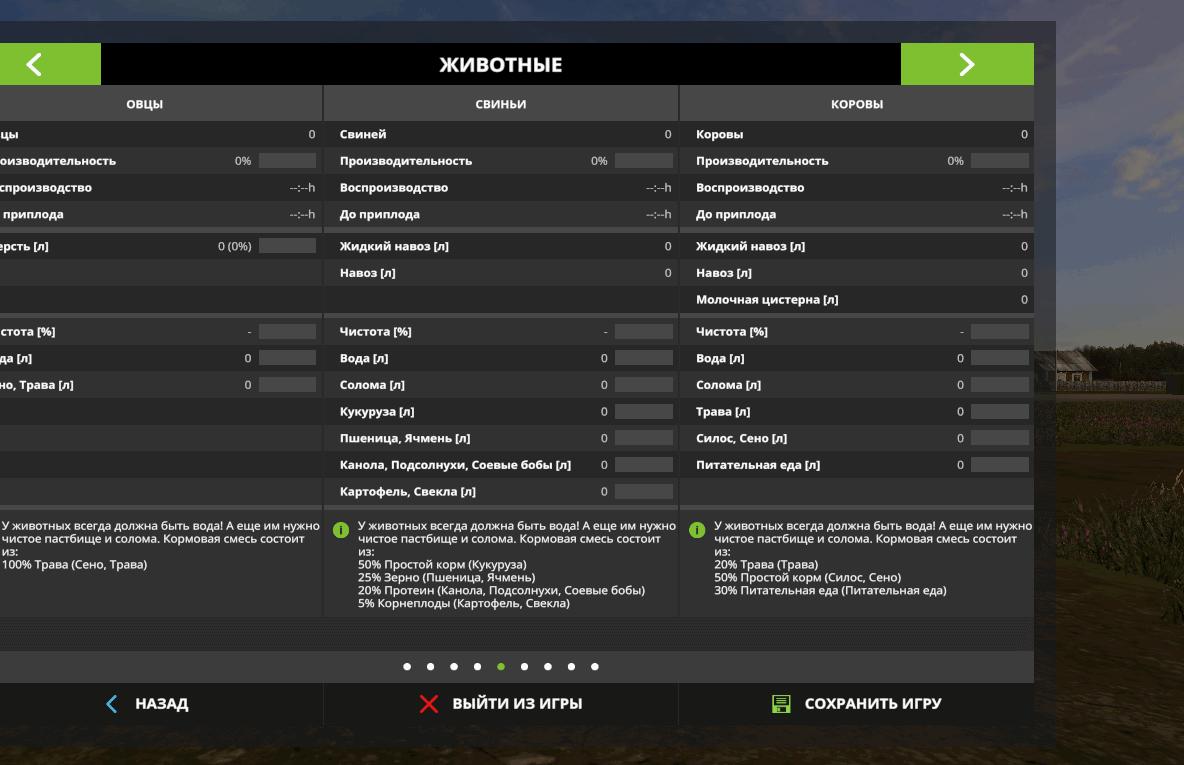Go to next page with right arrow
Image resolution: width=1184 pixels, height=765 pixels.
[966, 65]
